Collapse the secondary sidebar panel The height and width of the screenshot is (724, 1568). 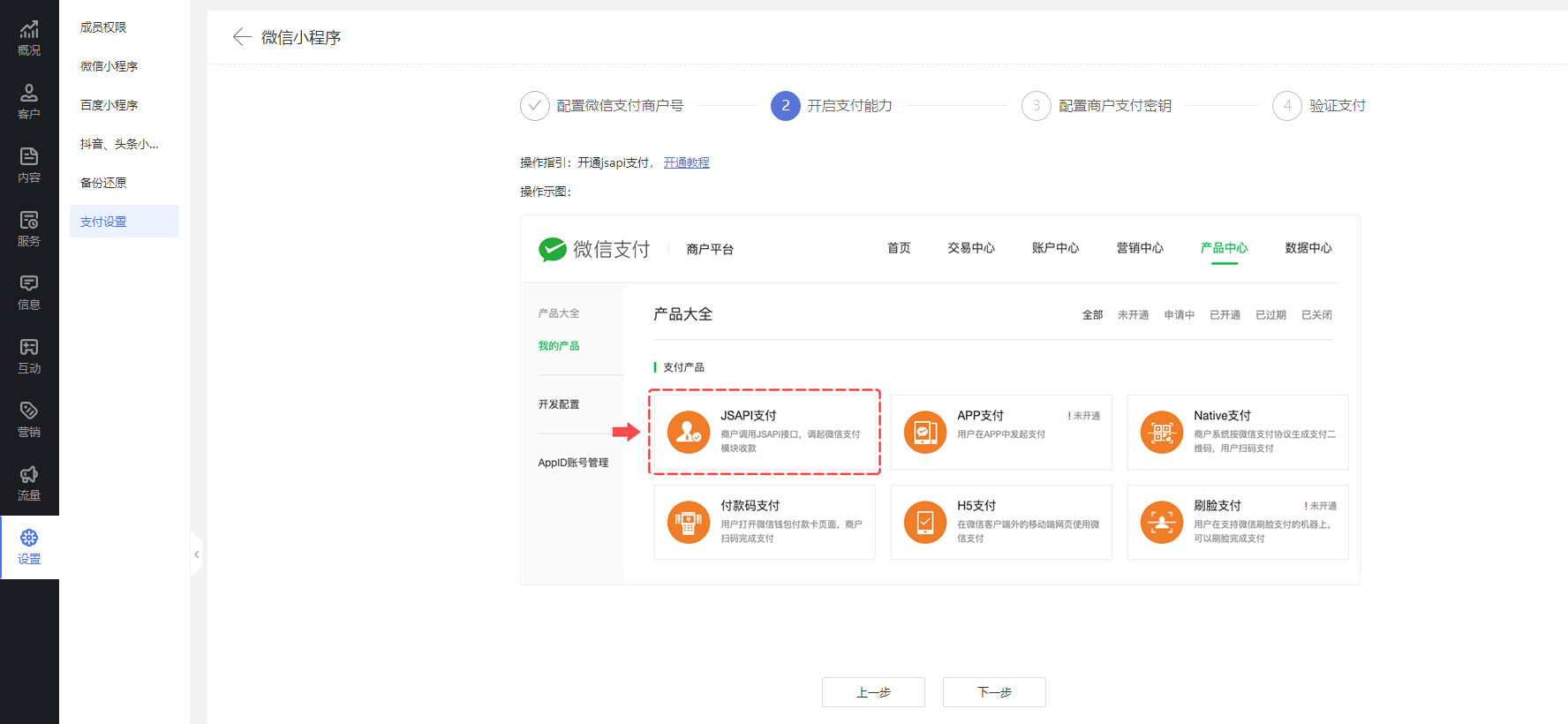click(196, 554)
